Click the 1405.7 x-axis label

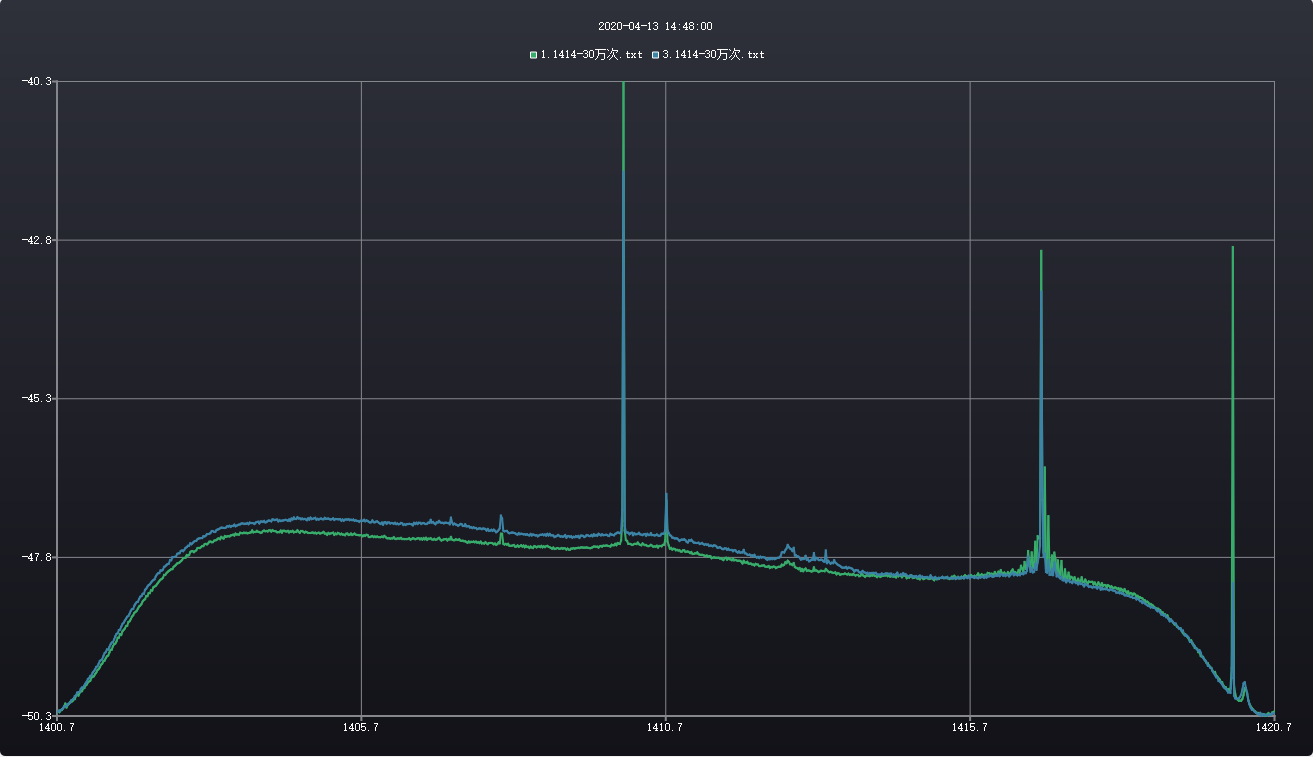(360, 728)
